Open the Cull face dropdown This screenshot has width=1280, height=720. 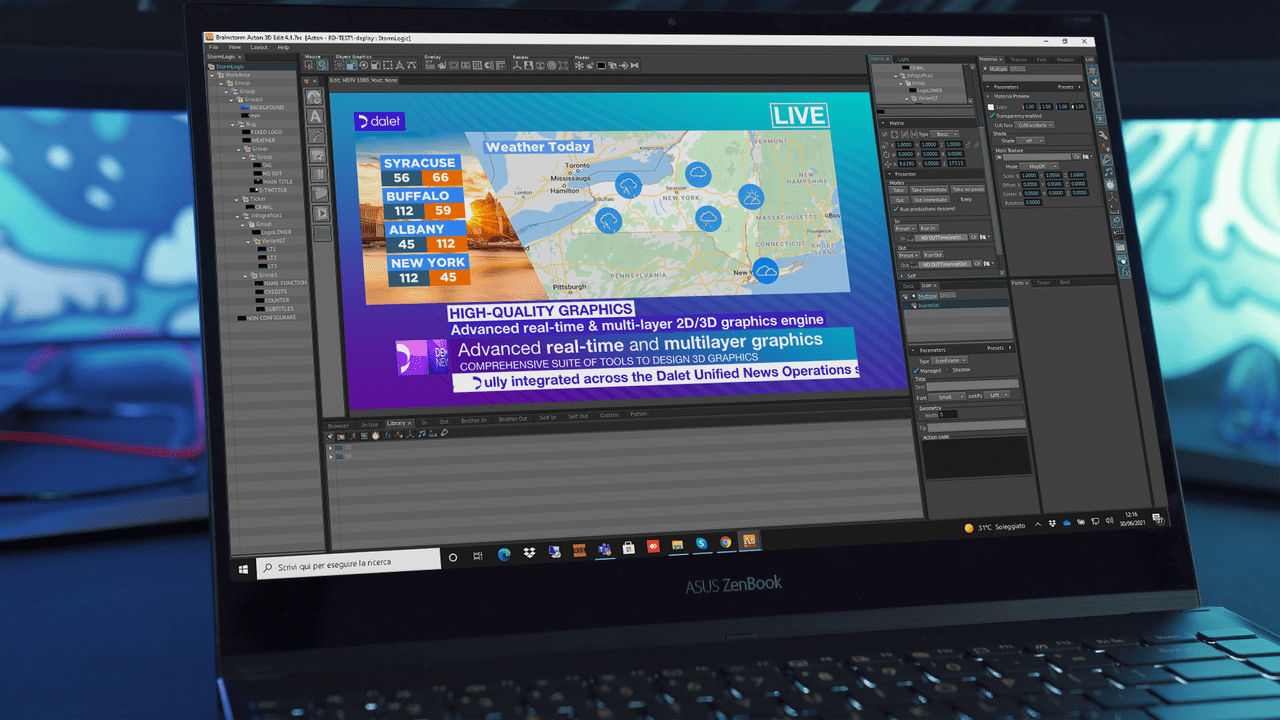click(x=1034, y=125)
